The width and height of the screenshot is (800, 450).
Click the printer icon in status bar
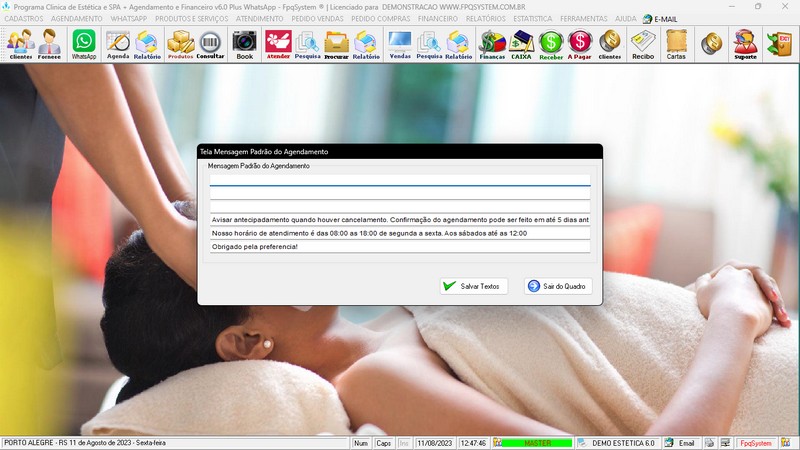tap(710, 443)
